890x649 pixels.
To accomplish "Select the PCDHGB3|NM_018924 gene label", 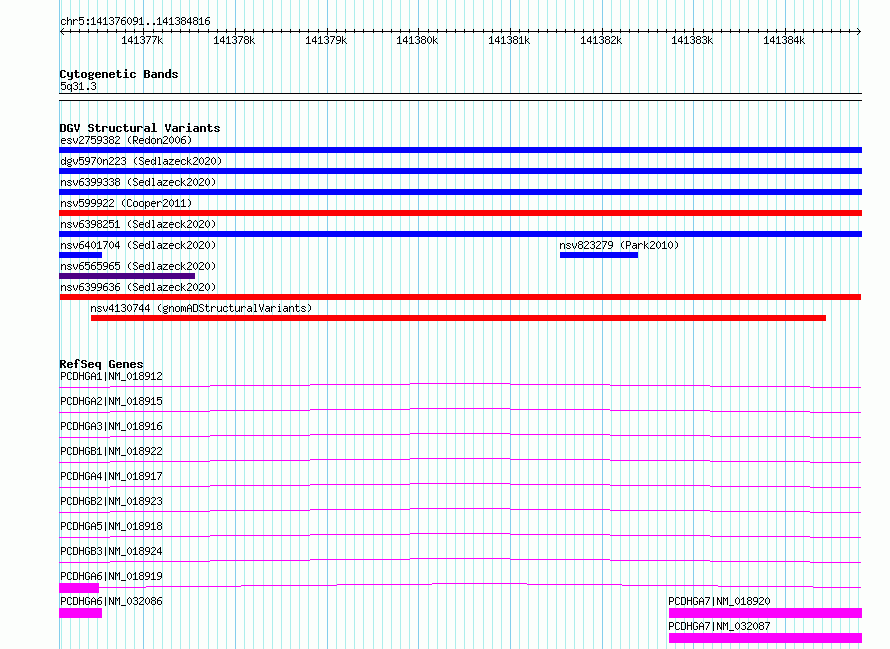I will [x=111, y=551].
